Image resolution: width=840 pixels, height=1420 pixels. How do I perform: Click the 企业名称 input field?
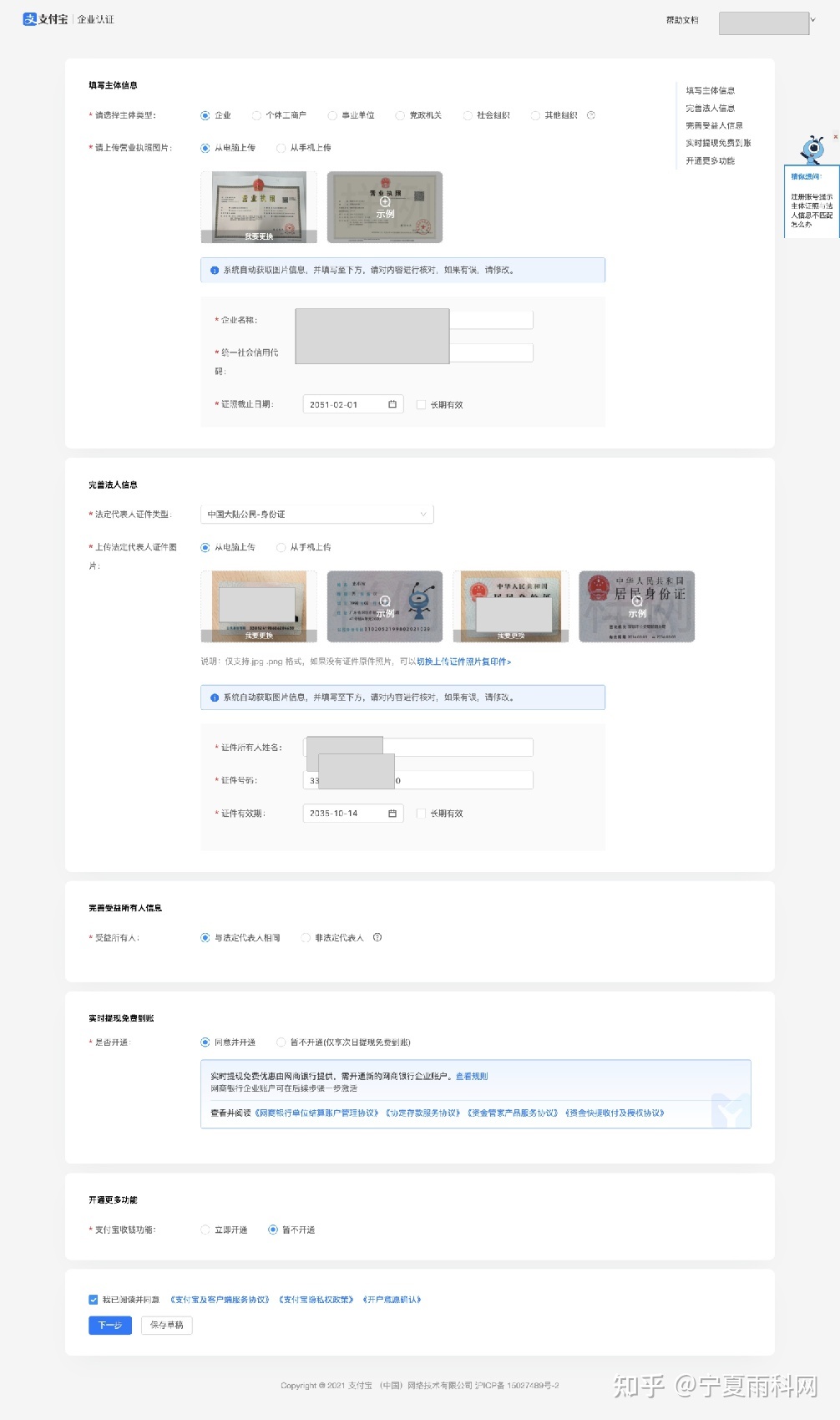491,320
